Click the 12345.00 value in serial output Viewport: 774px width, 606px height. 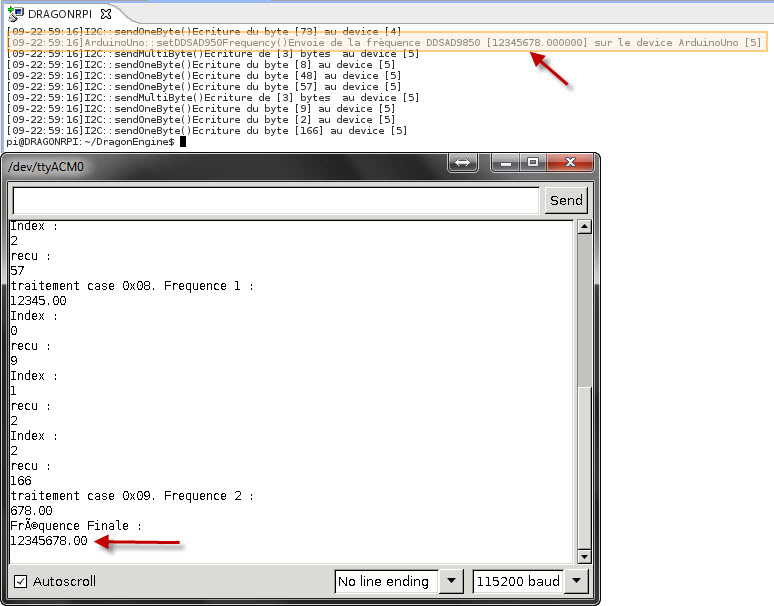click(38, 301)
